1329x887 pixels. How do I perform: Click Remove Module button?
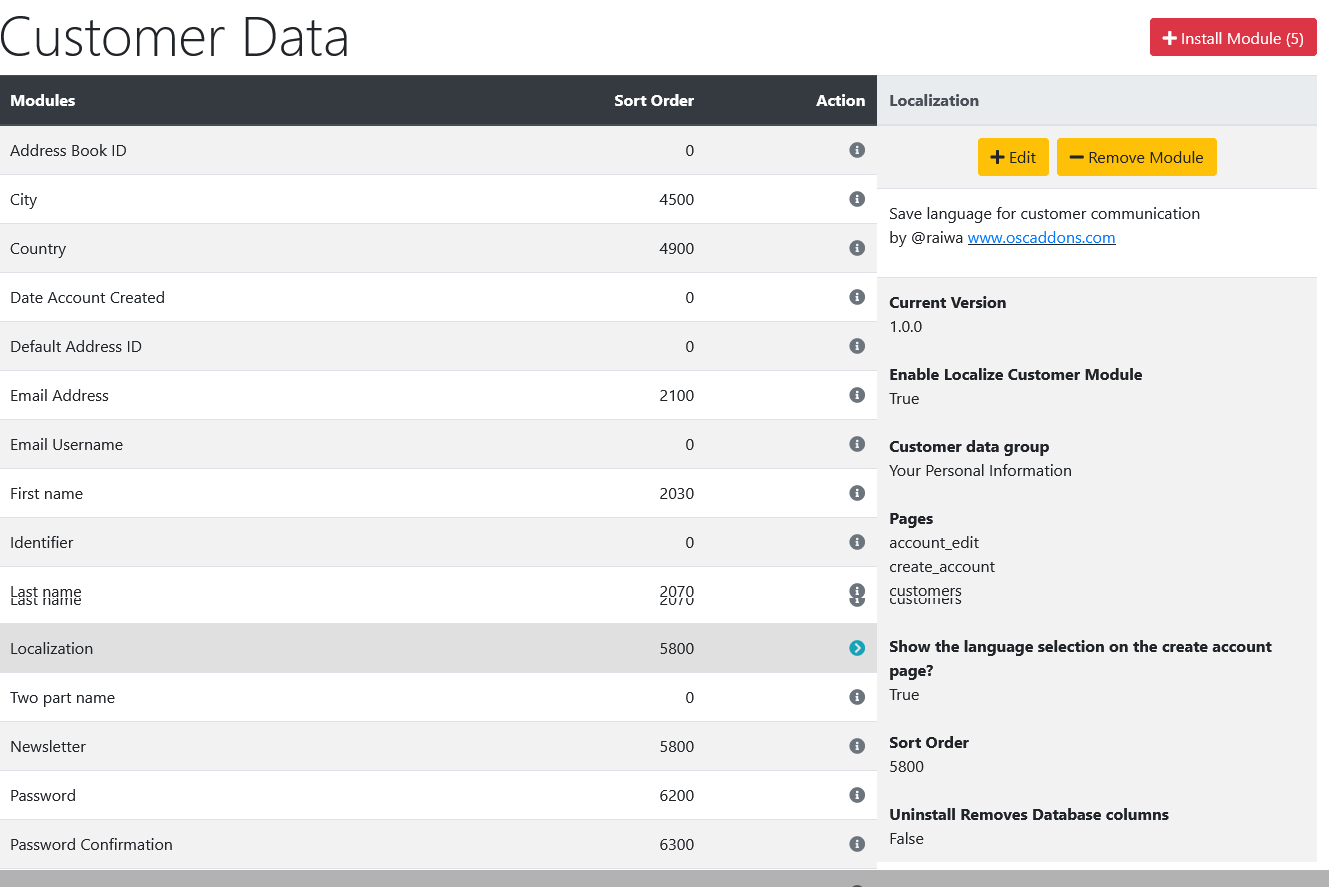click(1137, 157)
